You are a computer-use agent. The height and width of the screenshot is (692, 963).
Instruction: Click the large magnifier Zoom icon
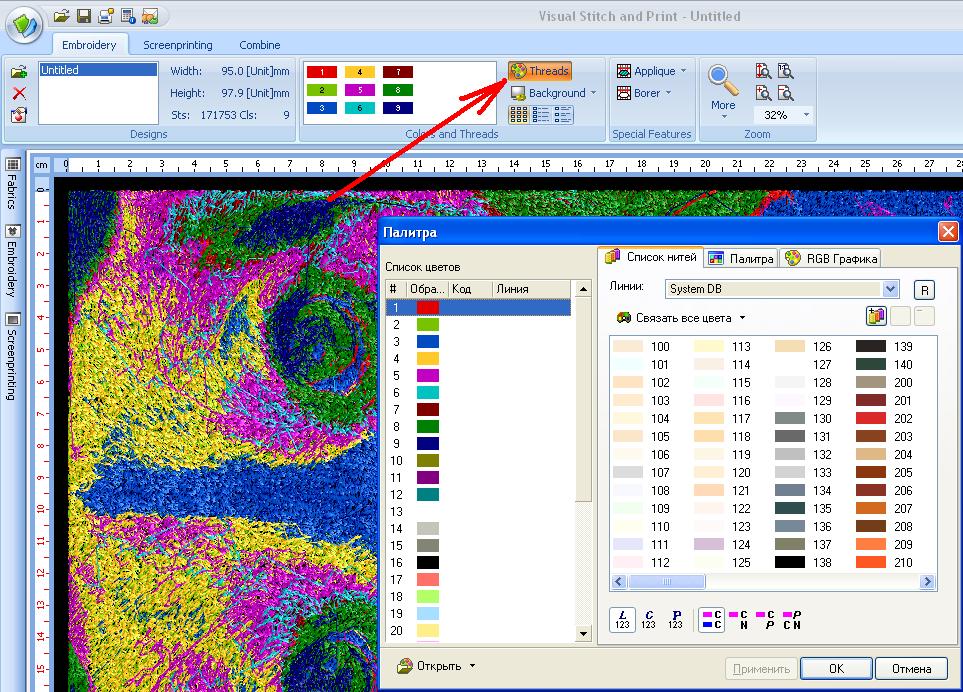click(x=722, y=79)
